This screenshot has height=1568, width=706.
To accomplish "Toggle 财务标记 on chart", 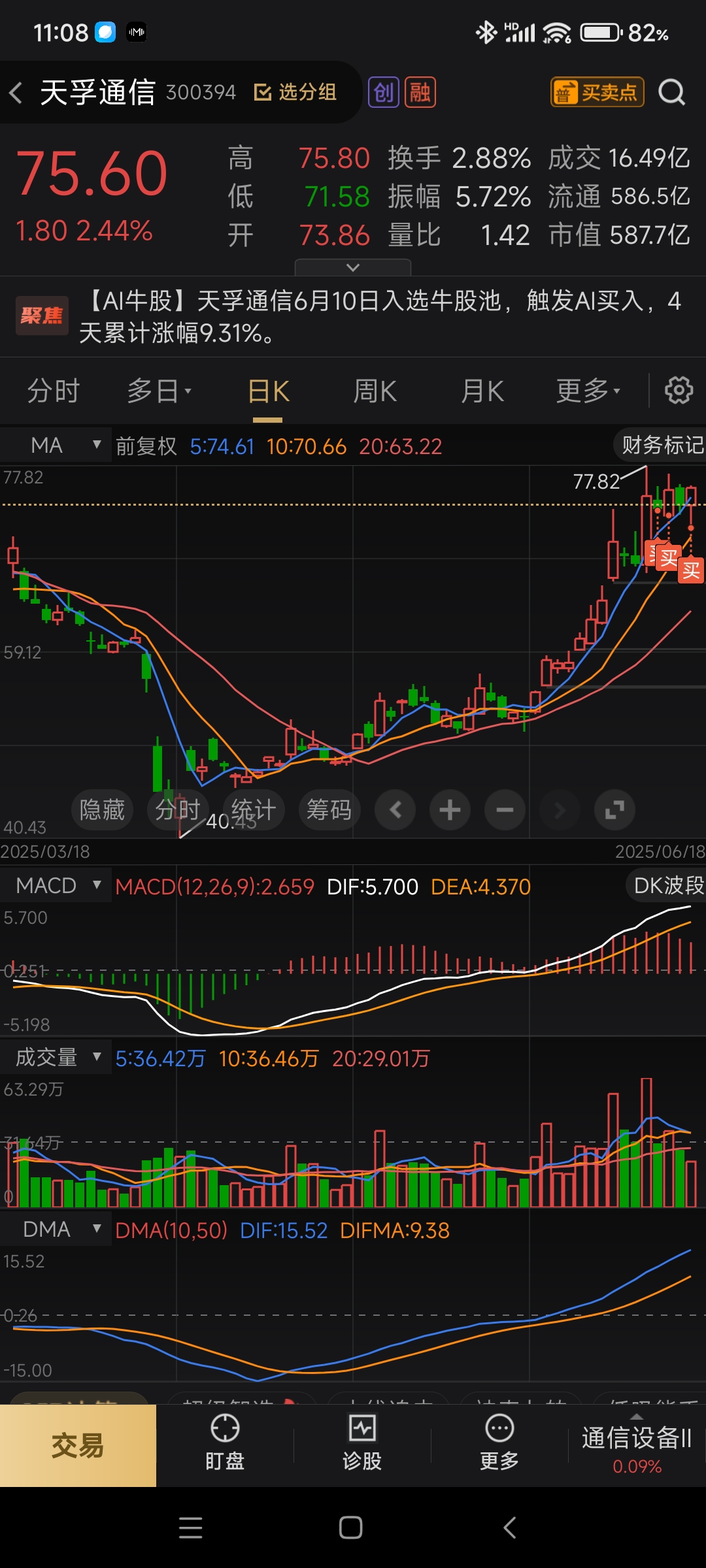I will (660, 446).
